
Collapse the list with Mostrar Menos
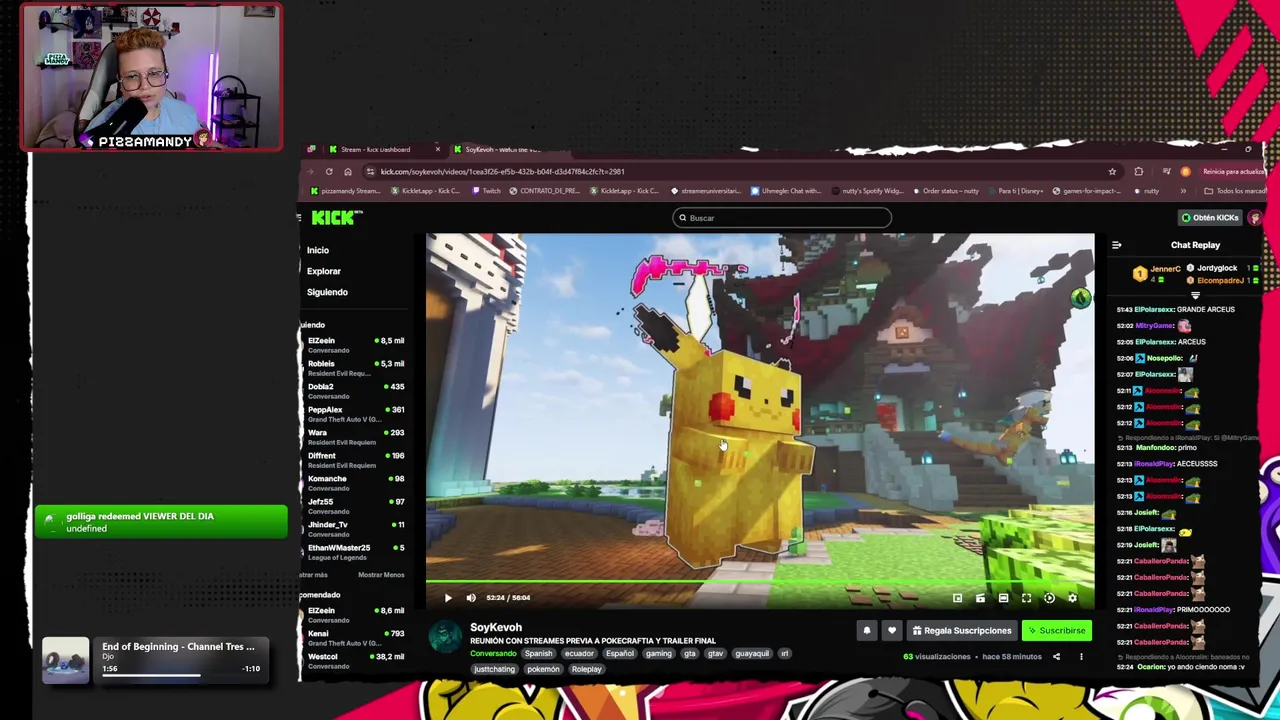point(381,575)
